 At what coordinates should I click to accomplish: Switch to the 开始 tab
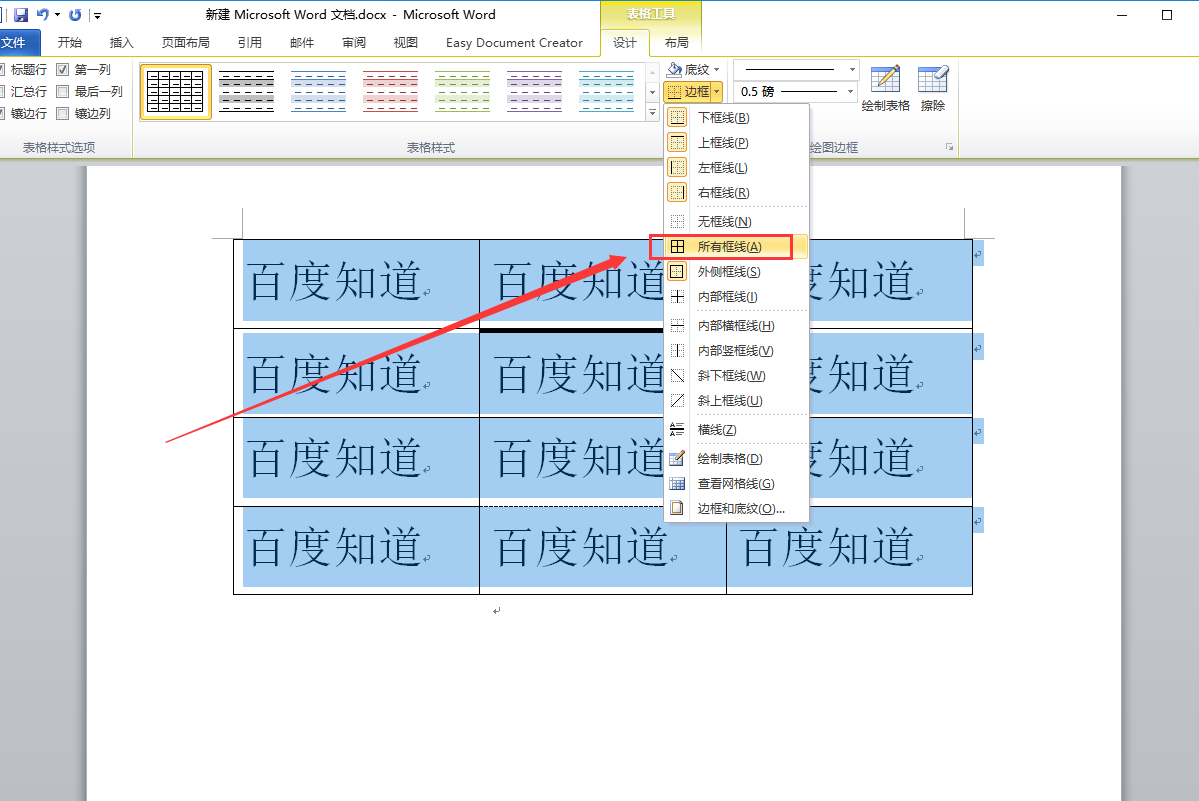[70, 43]
